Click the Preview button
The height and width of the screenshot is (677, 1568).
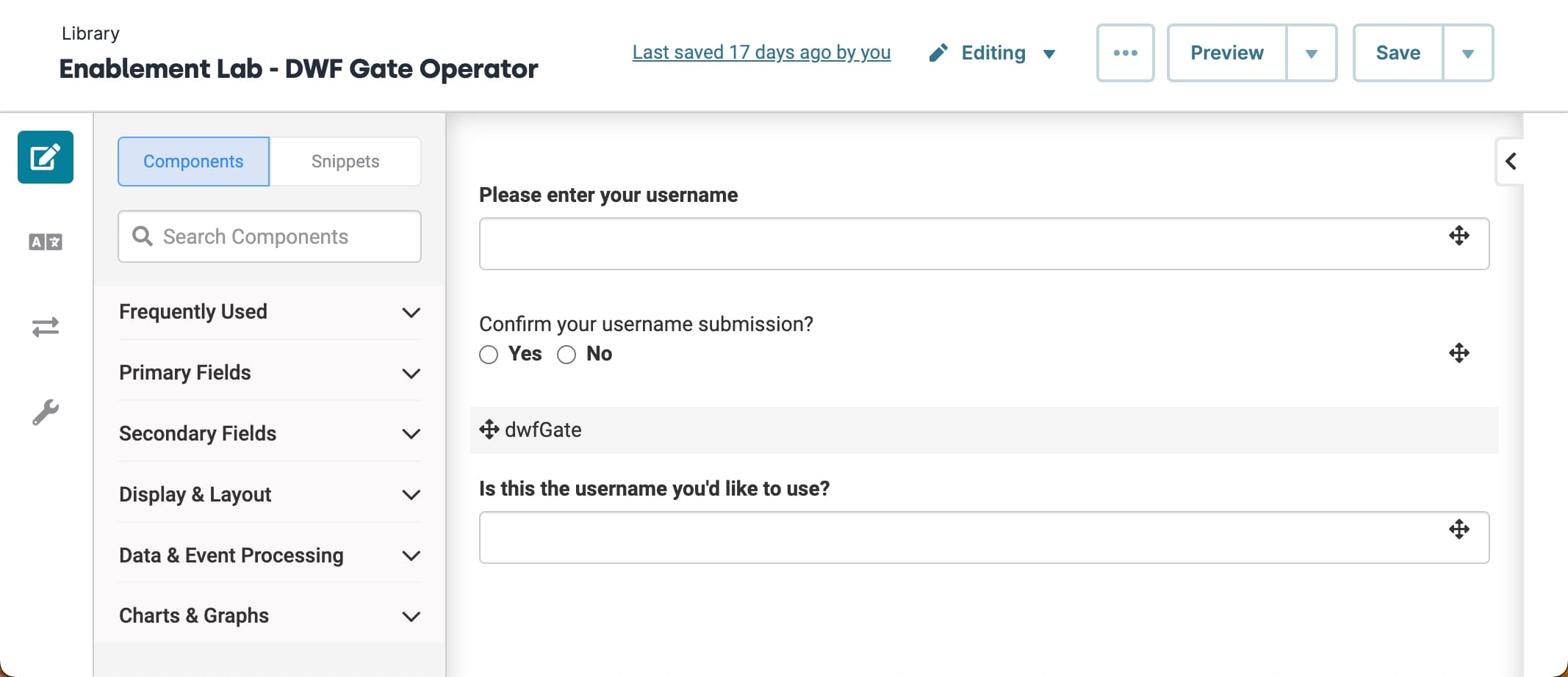[1227, 53]
